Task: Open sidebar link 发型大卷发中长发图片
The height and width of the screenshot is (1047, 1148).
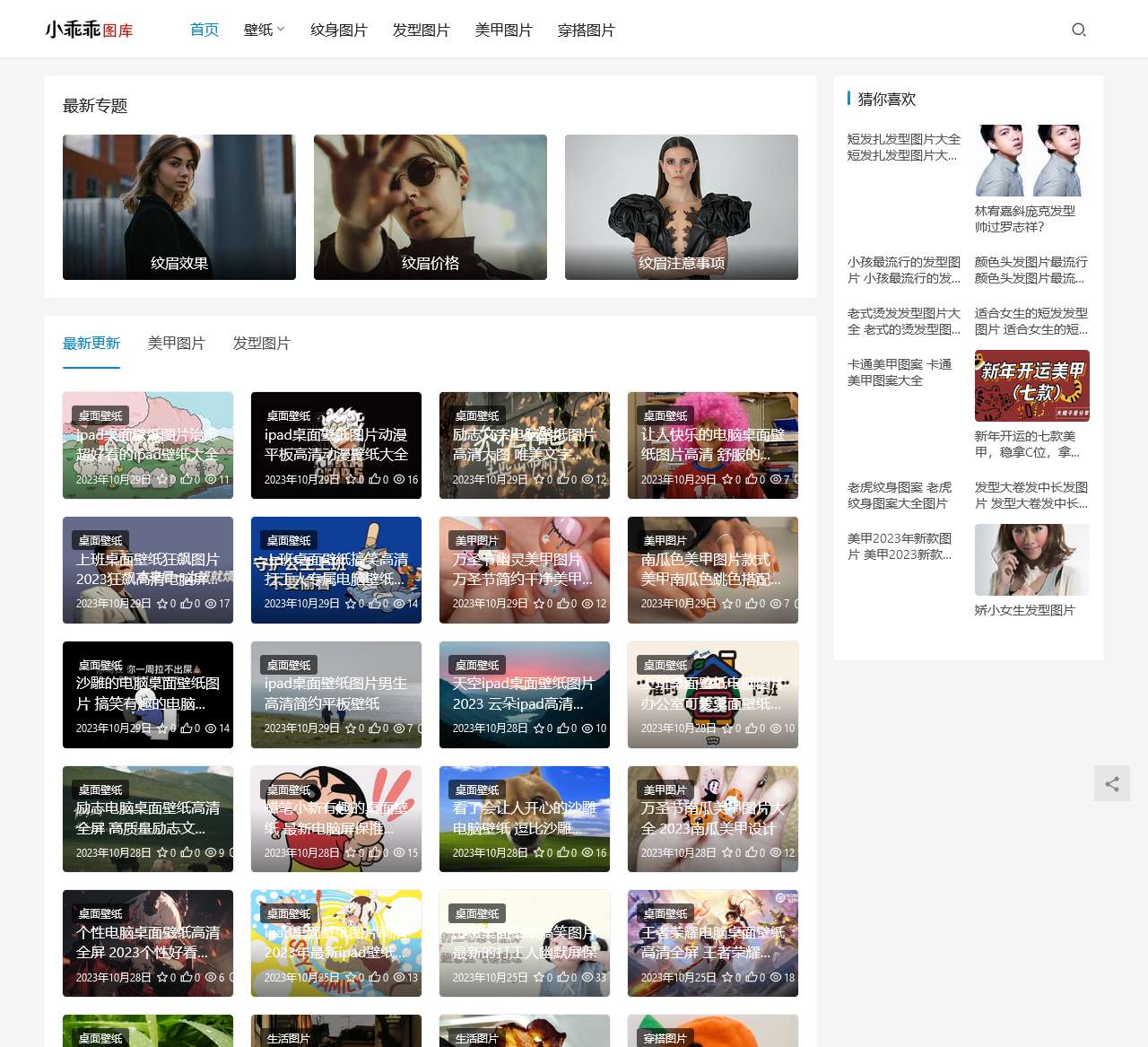Action: pos(1031,495)
